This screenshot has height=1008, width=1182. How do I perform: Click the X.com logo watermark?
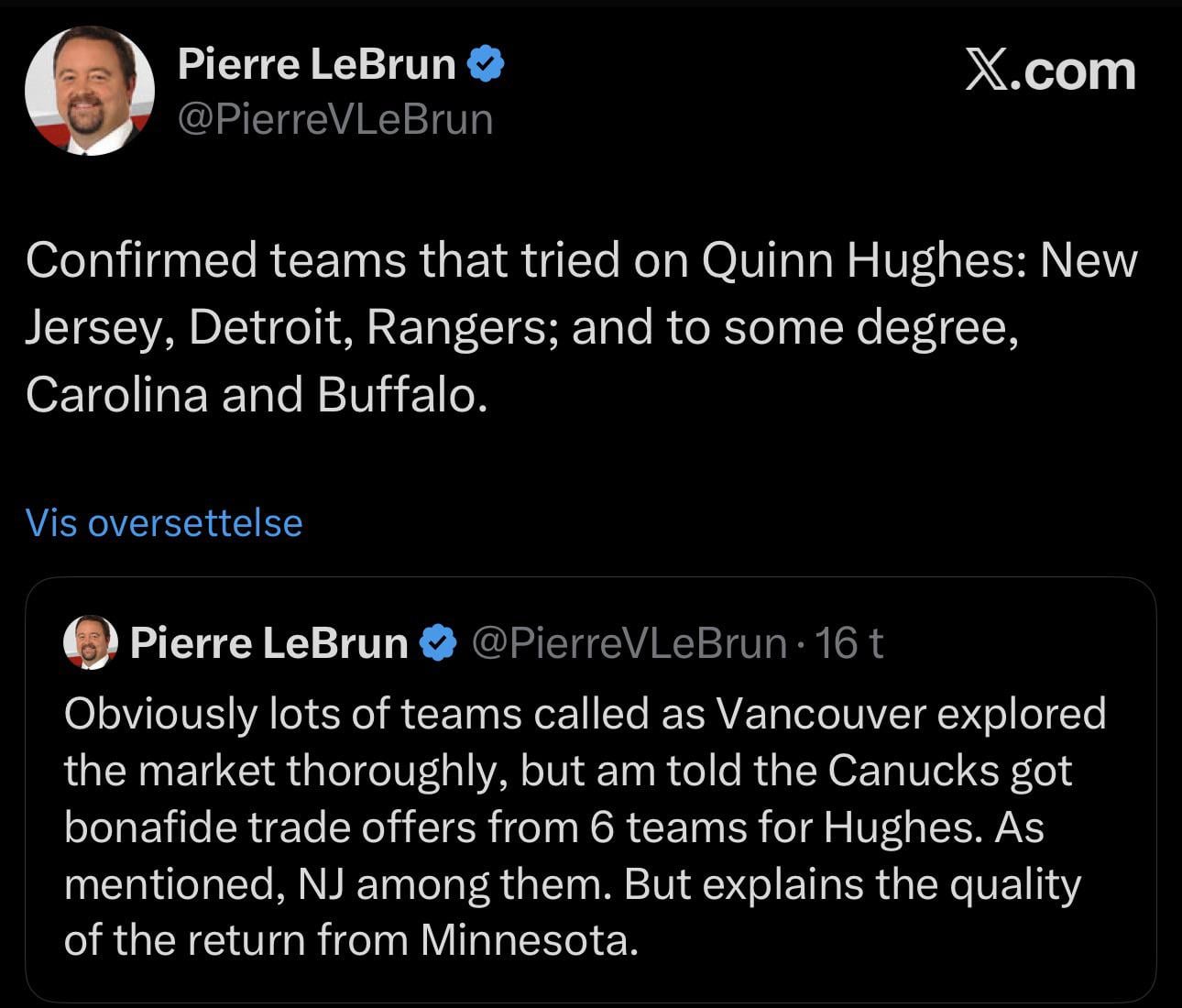pyautogui.click(x=1050, y=71)
